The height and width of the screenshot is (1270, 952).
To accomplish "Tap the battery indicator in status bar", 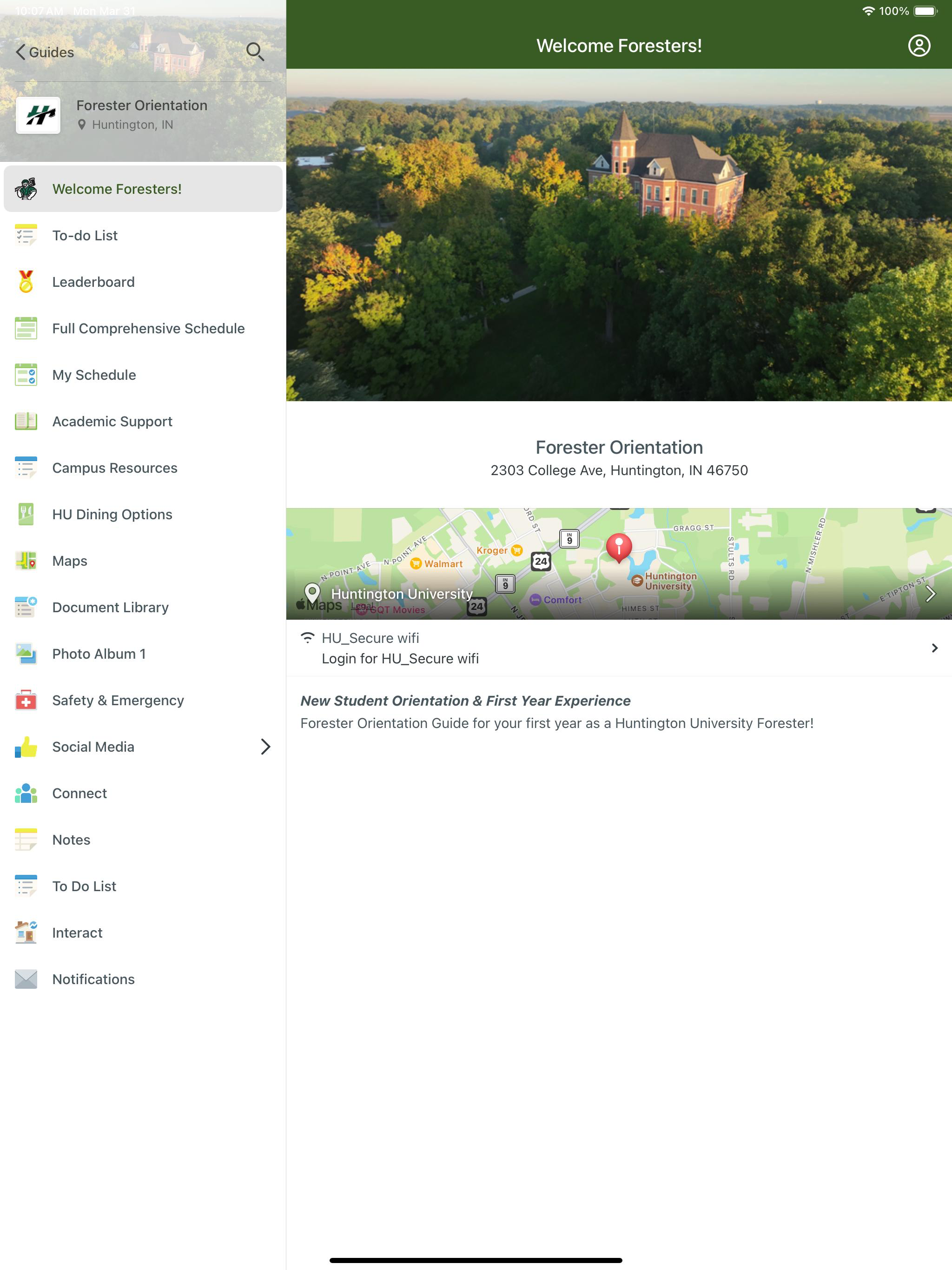I will [925, 11].
